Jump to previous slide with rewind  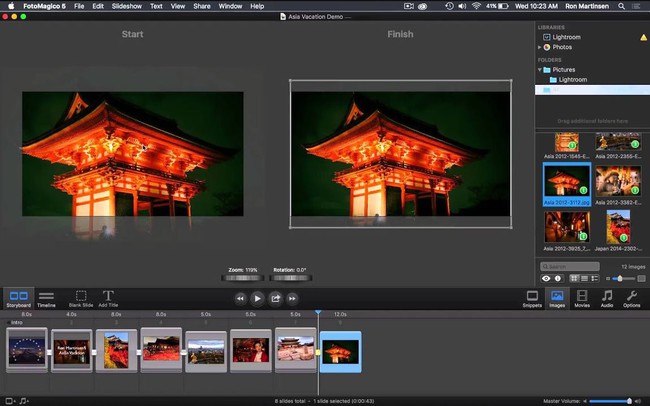240,298
